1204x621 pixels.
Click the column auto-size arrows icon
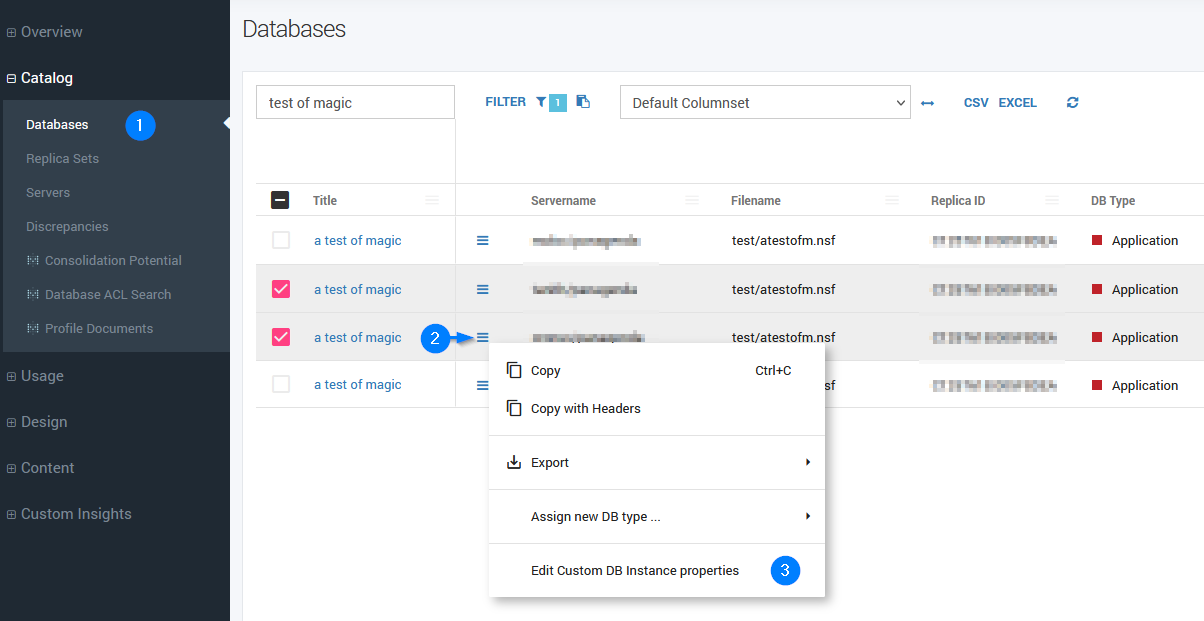927,103
